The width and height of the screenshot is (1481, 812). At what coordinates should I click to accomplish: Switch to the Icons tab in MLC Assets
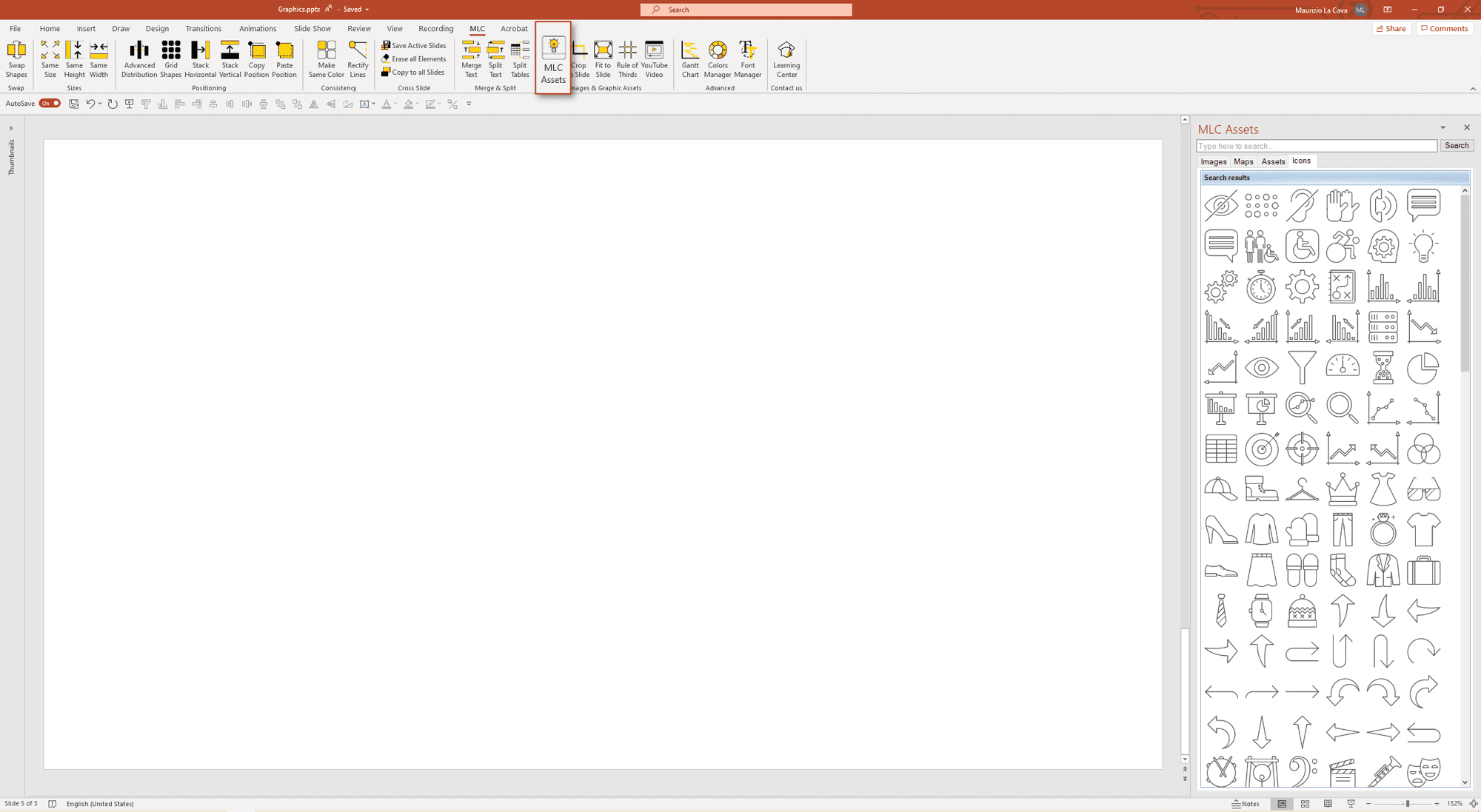(1302, 161)
